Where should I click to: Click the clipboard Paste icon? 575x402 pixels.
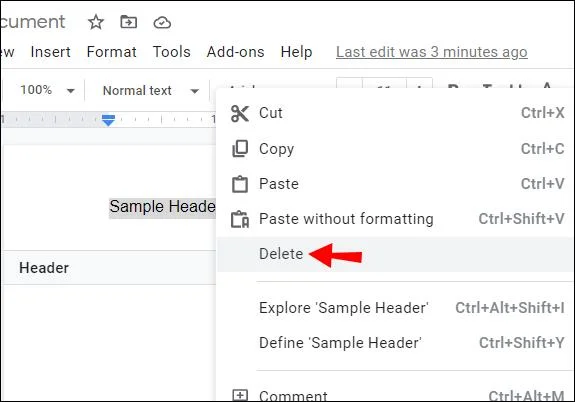240,184
